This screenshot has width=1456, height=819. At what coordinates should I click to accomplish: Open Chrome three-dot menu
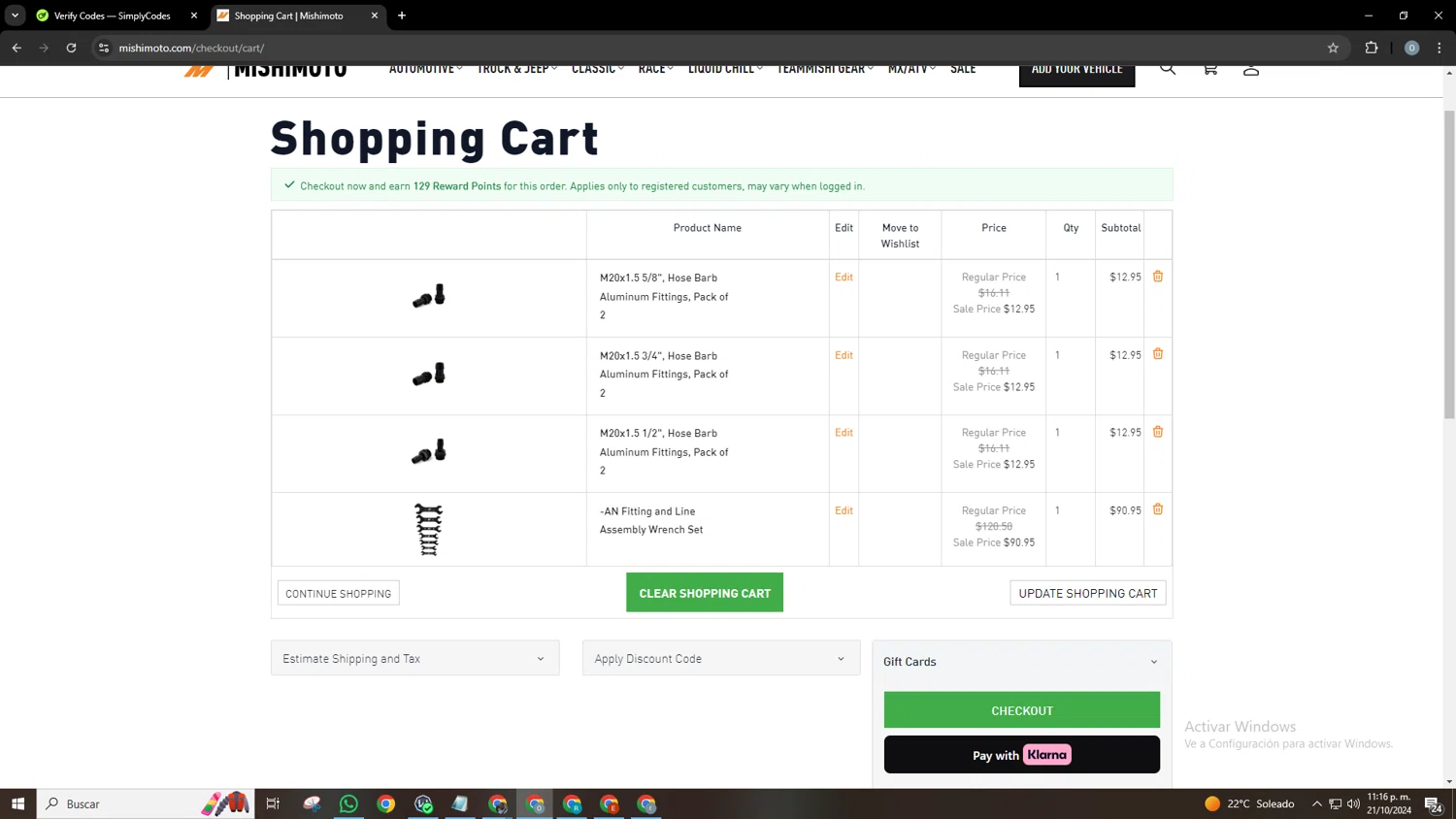tap(1439, 48)
